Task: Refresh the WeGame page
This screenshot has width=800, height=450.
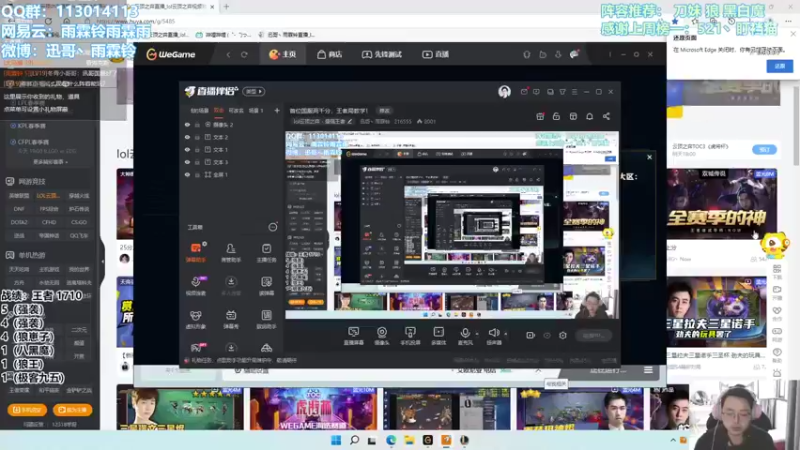Action: tap(244, 55)
